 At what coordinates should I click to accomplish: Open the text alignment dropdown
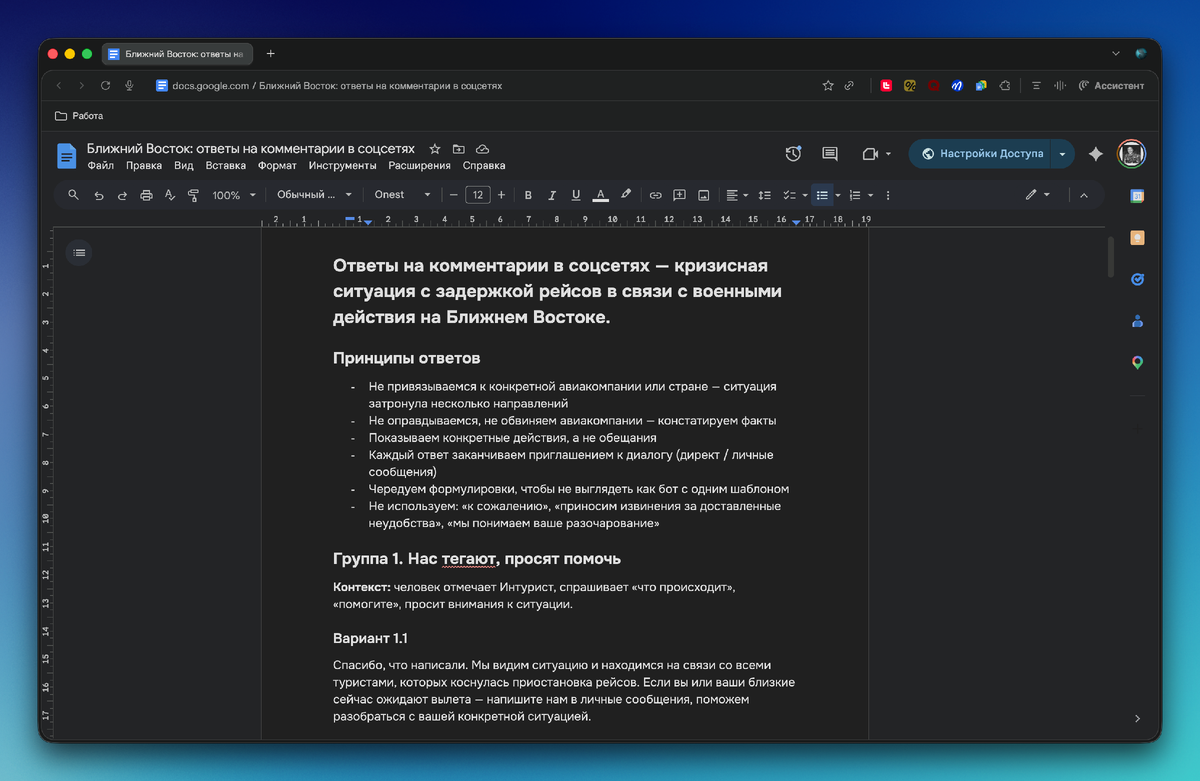[737, 195]
